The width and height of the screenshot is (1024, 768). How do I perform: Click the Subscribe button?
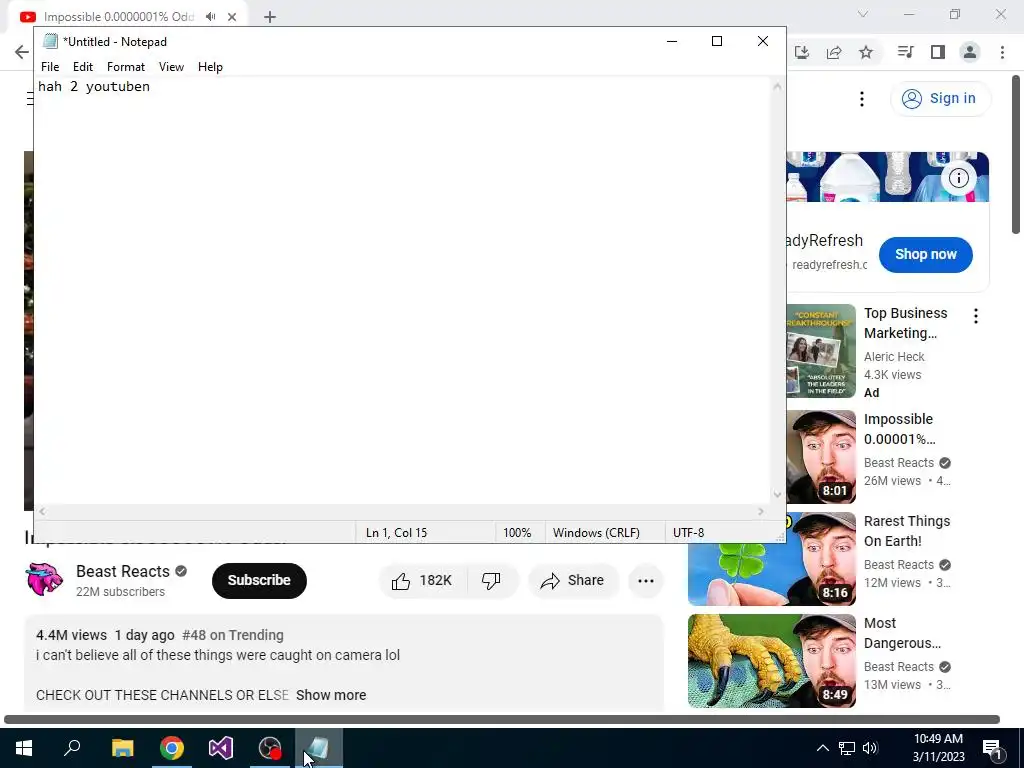point(259,580)
